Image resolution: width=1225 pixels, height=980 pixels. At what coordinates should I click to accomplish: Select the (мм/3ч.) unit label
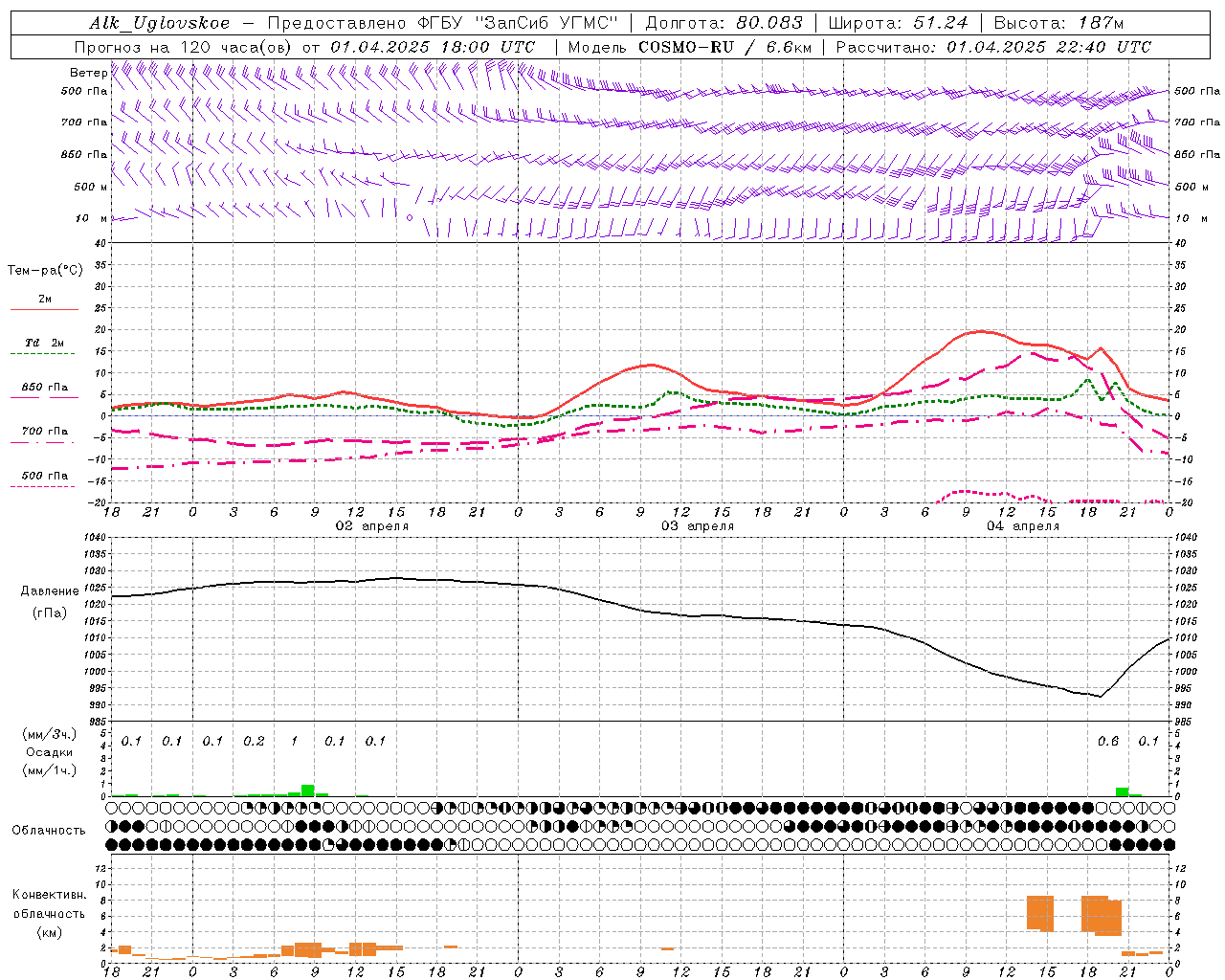tap(49, 734)
